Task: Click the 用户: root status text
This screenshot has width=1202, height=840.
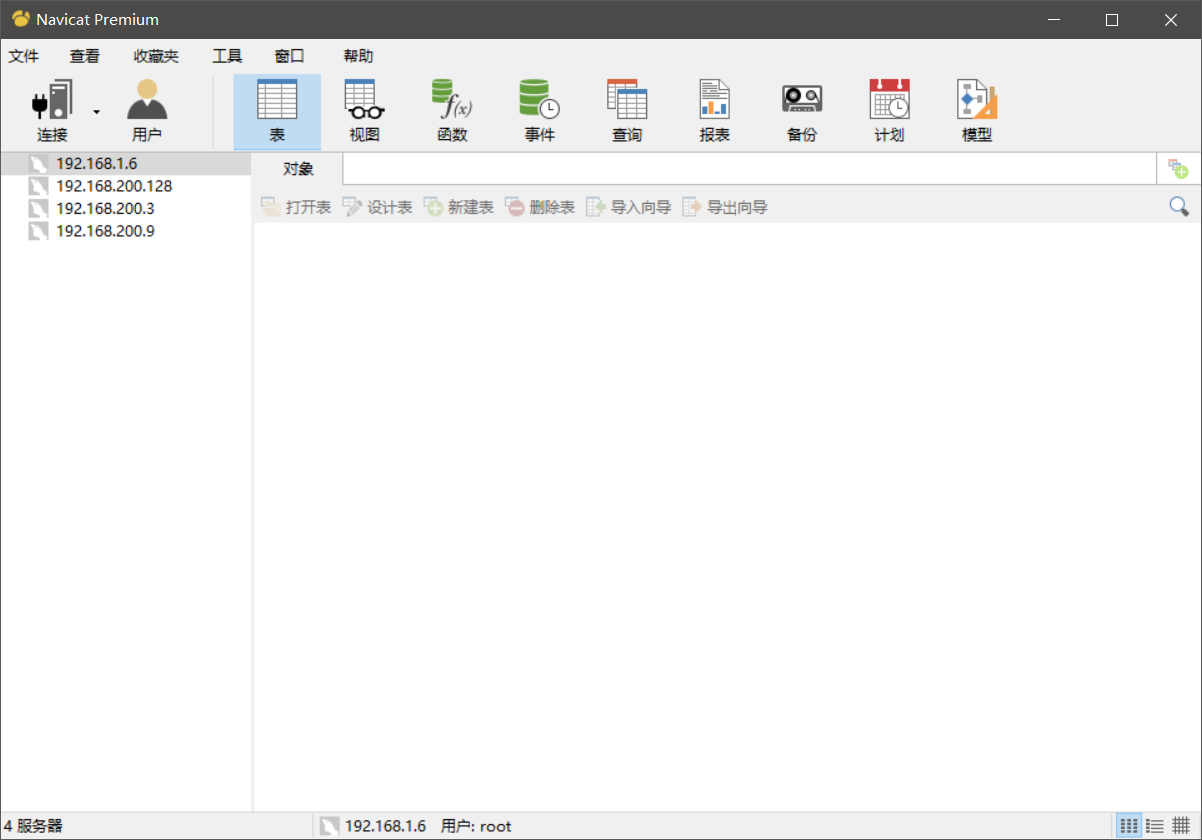Action: pos(476,826)
